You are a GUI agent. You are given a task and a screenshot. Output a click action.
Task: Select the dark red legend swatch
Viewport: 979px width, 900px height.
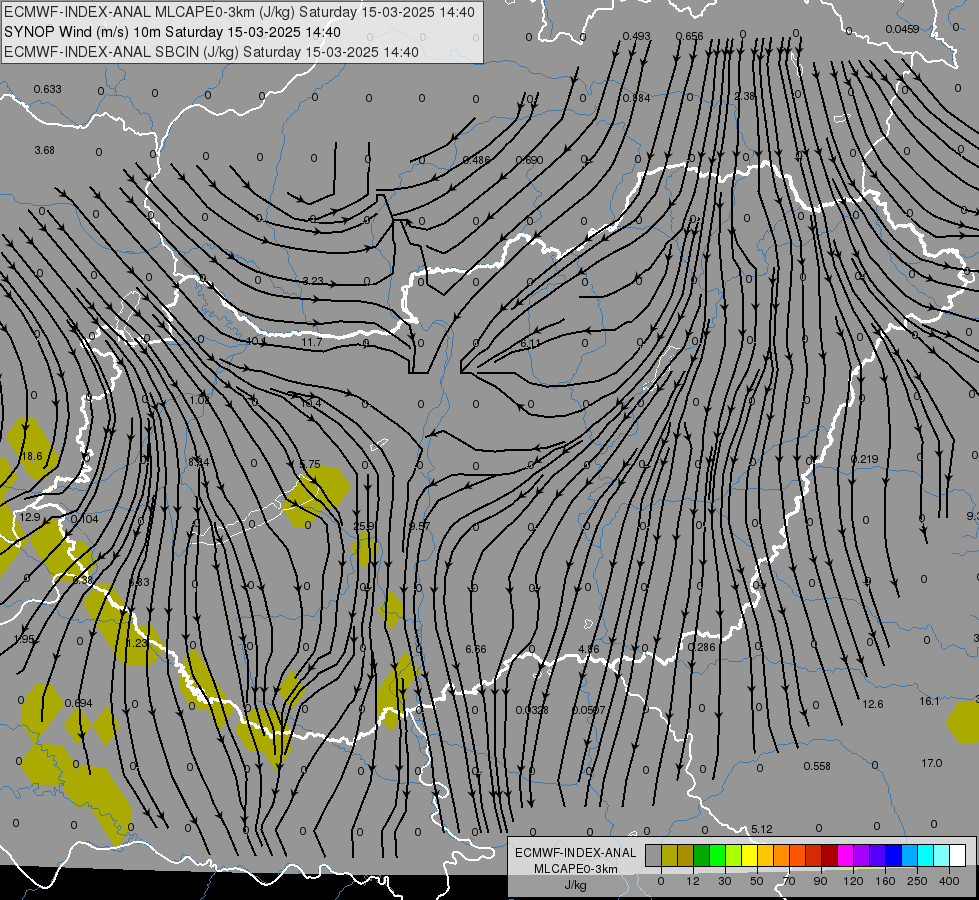[x=830, y=855]
